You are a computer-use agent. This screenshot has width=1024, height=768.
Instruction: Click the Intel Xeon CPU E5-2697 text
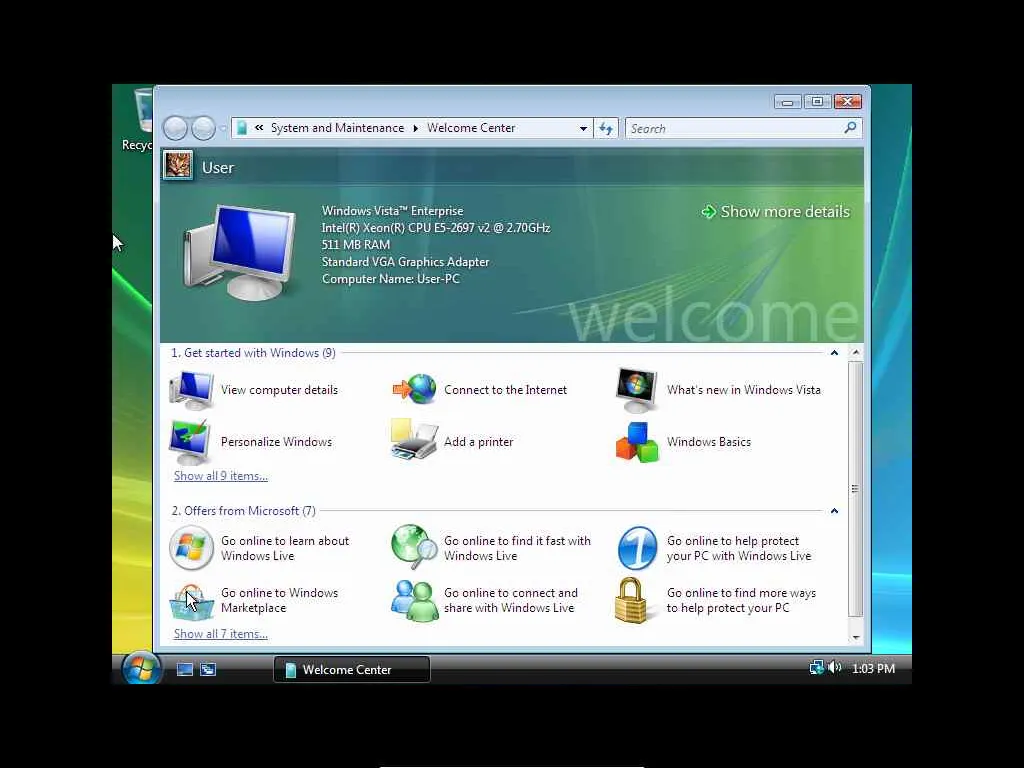436,228
